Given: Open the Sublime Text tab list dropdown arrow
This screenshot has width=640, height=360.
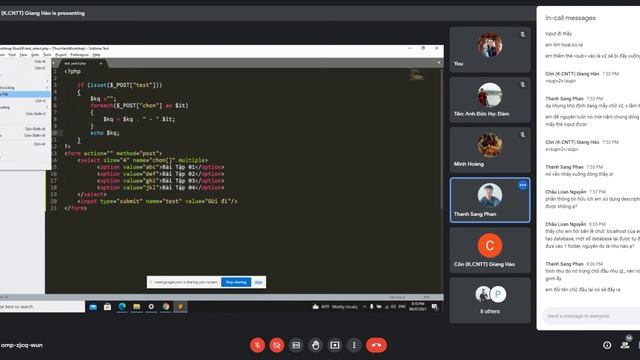Looking at the screenshot, I should 439,63.
